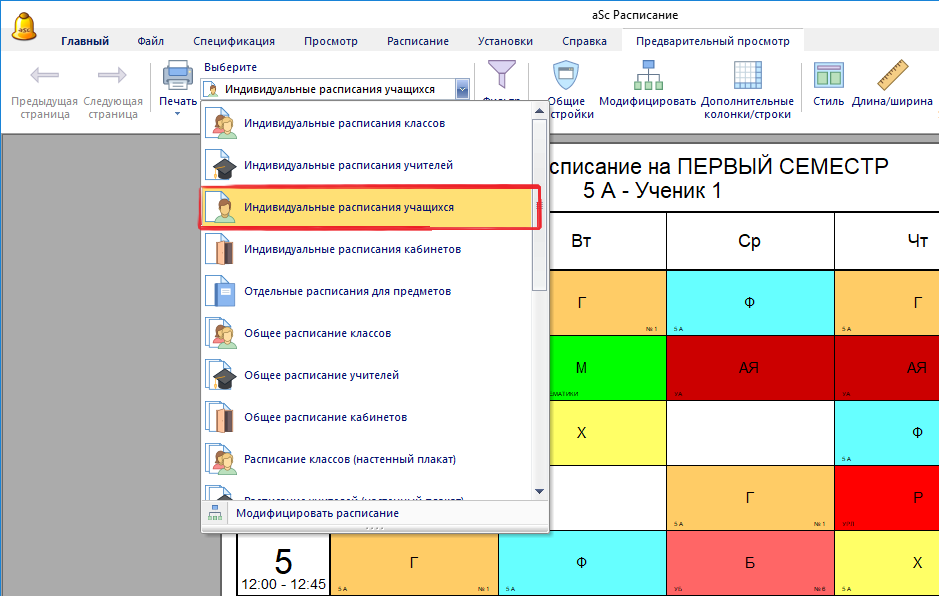This screenshot has width=939, height=596.
Task: Switch to the Расписание ribbon tab
Action: 418,41
